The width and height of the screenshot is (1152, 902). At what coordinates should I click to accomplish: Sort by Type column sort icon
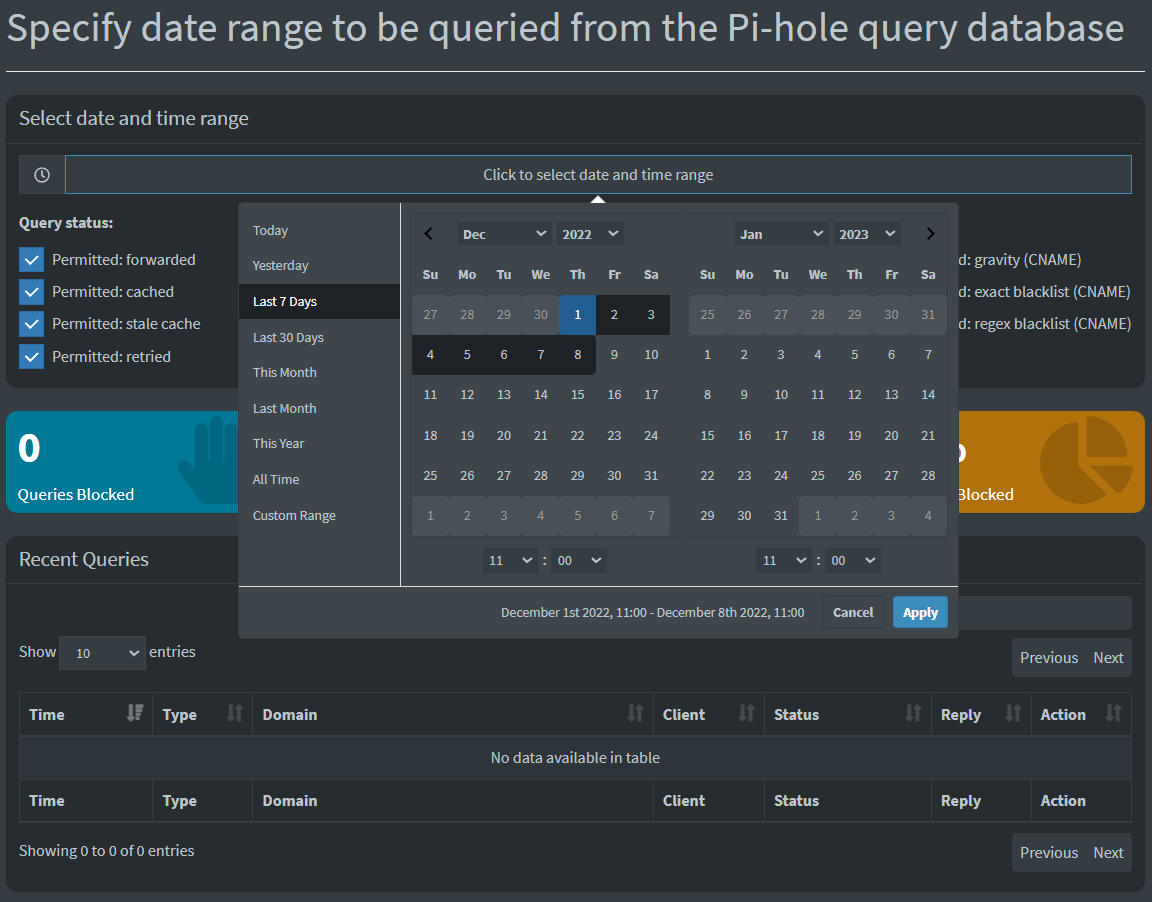234,713
